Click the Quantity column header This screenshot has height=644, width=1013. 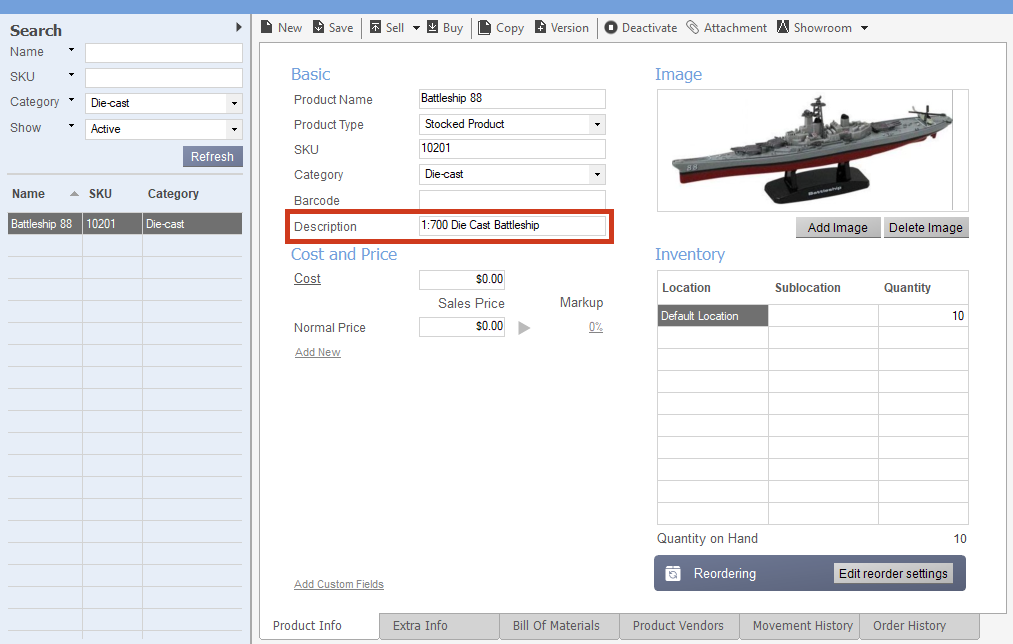tap(907, 288)
